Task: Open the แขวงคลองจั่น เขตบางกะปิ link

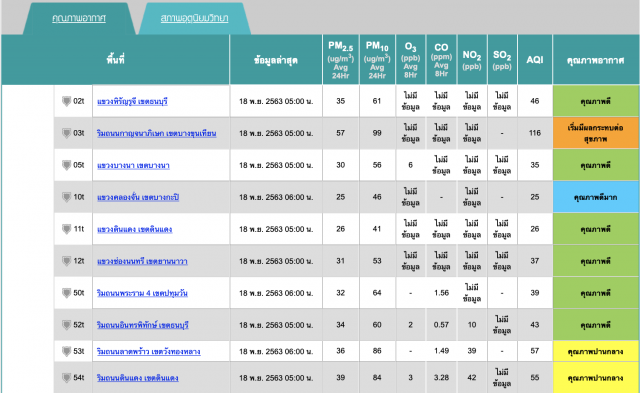Action: coord(138,198)
